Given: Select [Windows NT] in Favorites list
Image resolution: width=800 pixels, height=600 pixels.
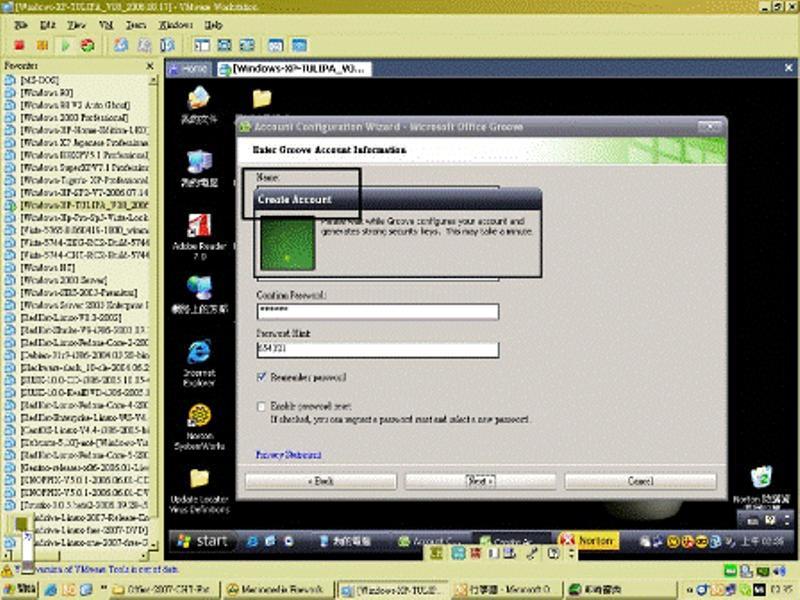Looking at the screenshot, I should pos(47,268).
